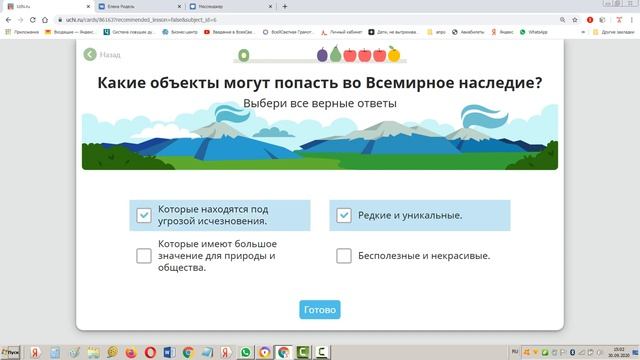The height and width of the screenshot is (360, 640).
Task: Click the RU language indicator in tray
Action: pyautogui.click(x=515, y=352)
